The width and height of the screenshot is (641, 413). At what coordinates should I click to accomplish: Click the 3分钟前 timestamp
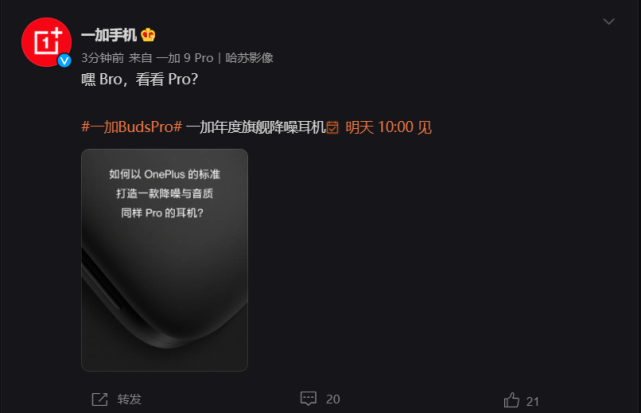[103, 58]
